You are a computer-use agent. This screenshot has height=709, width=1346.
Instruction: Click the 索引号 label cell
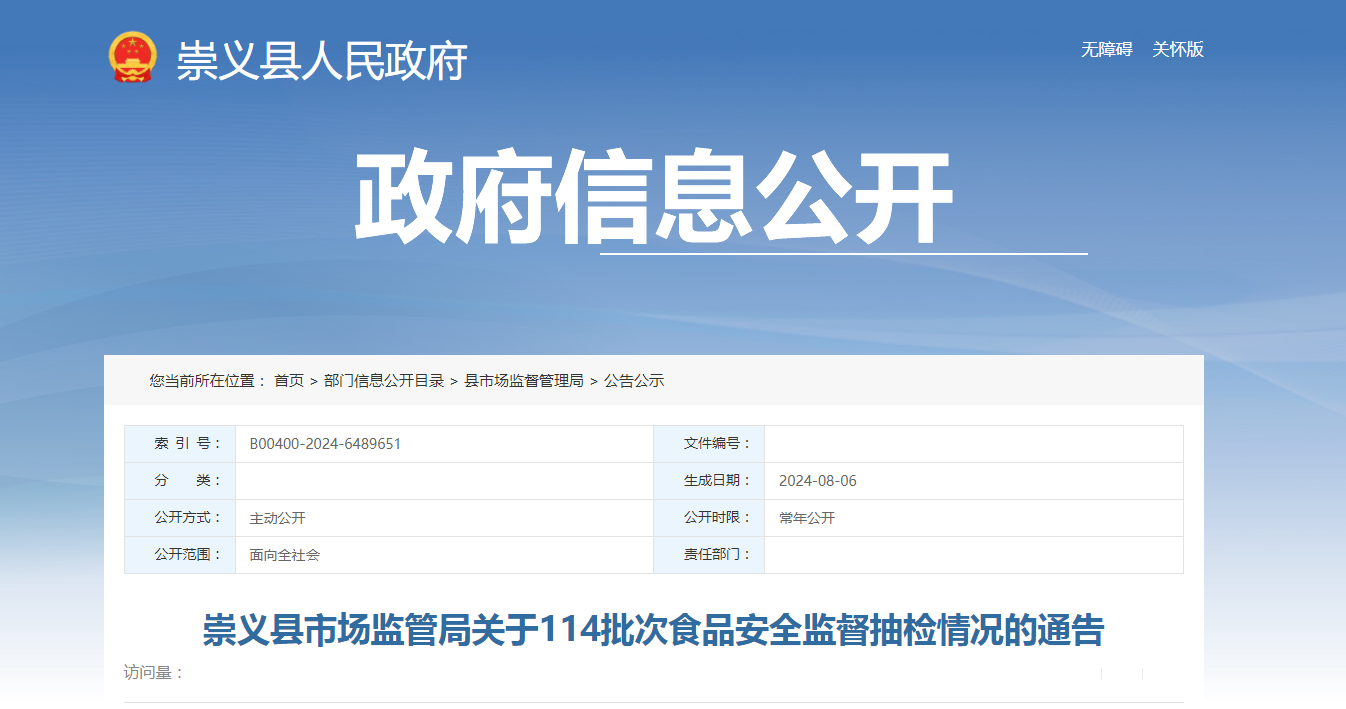(x=180, y=444)
